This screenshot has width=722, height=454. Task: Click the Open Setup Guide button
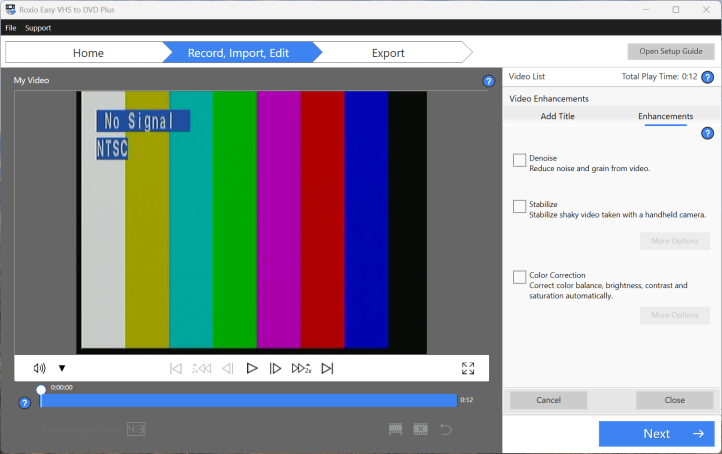(x=670, y=51)
